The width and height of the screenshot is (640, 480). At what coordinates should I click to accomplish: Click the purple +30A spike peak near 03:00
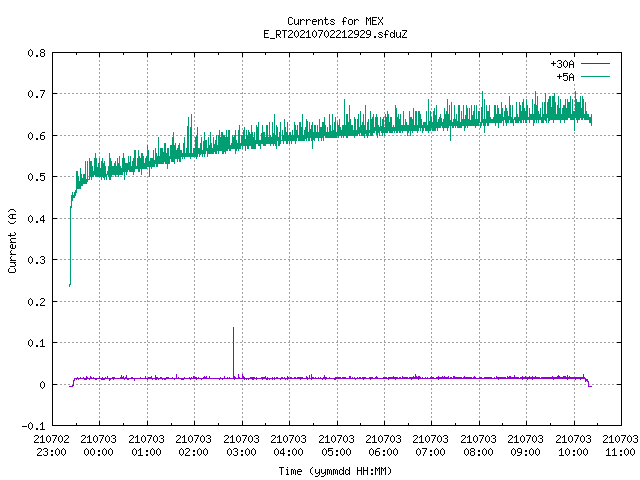pyautogui.click(x=233, y=328)
